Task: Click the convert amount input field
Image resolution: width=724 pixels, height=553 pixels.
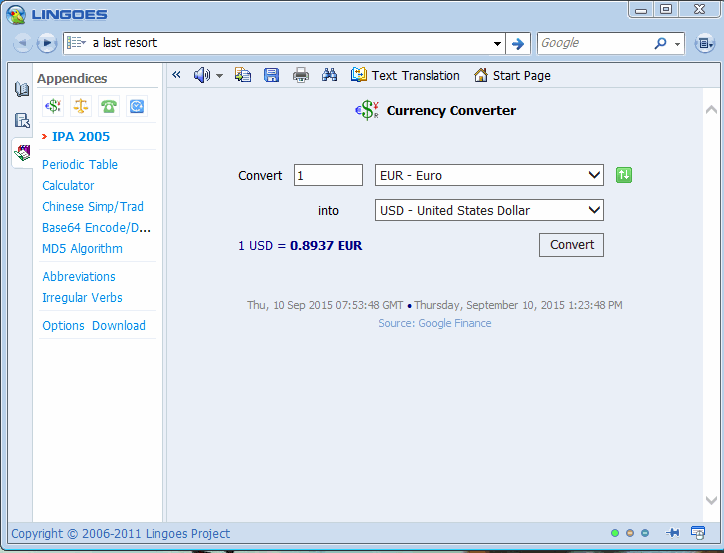Action: click(328, 175)
